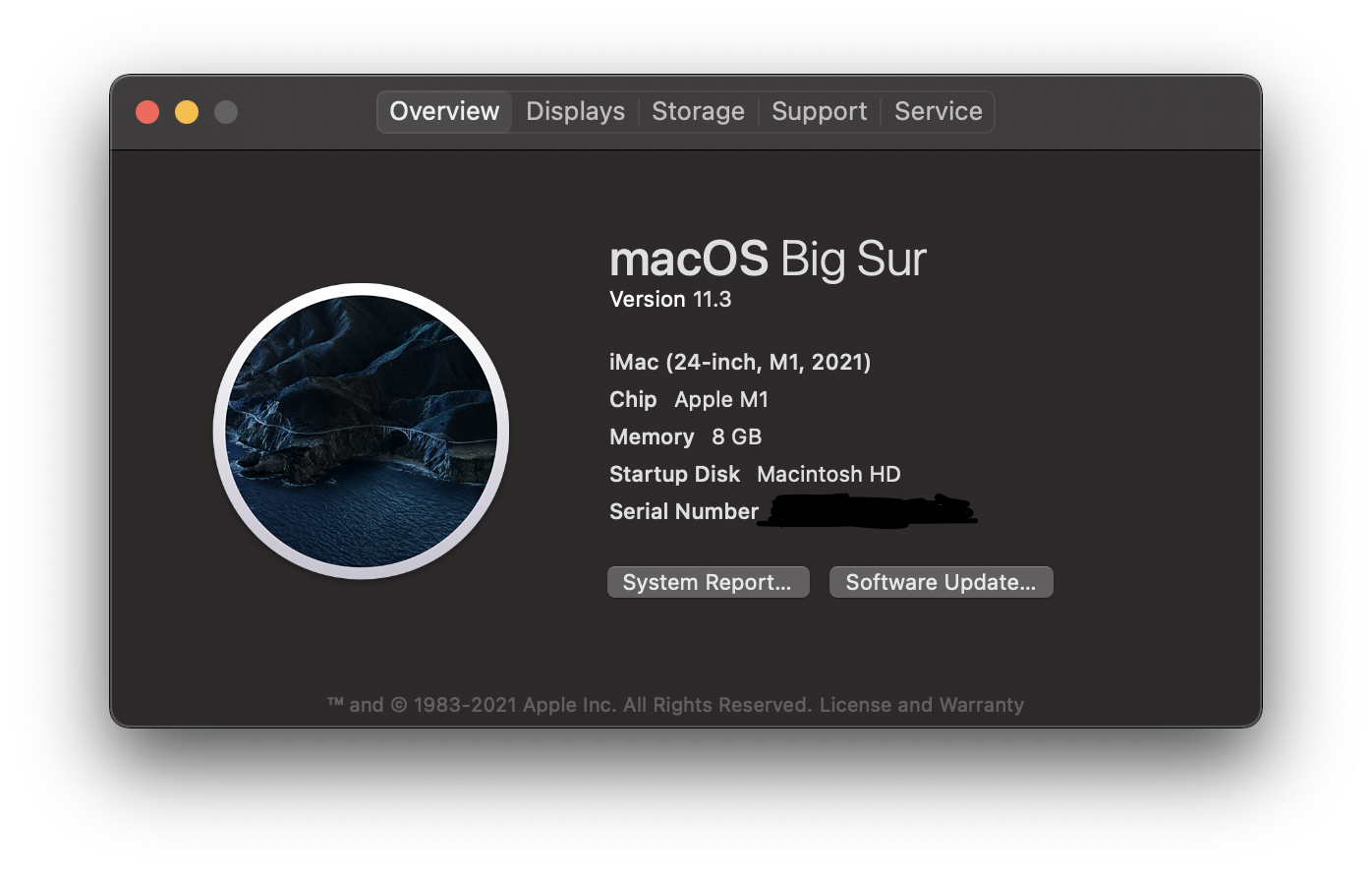Image resolution: width=1372 pixels, height=873 pixels.
Task: Click the Version 11.3 text
Action: [x=670, y=299]
